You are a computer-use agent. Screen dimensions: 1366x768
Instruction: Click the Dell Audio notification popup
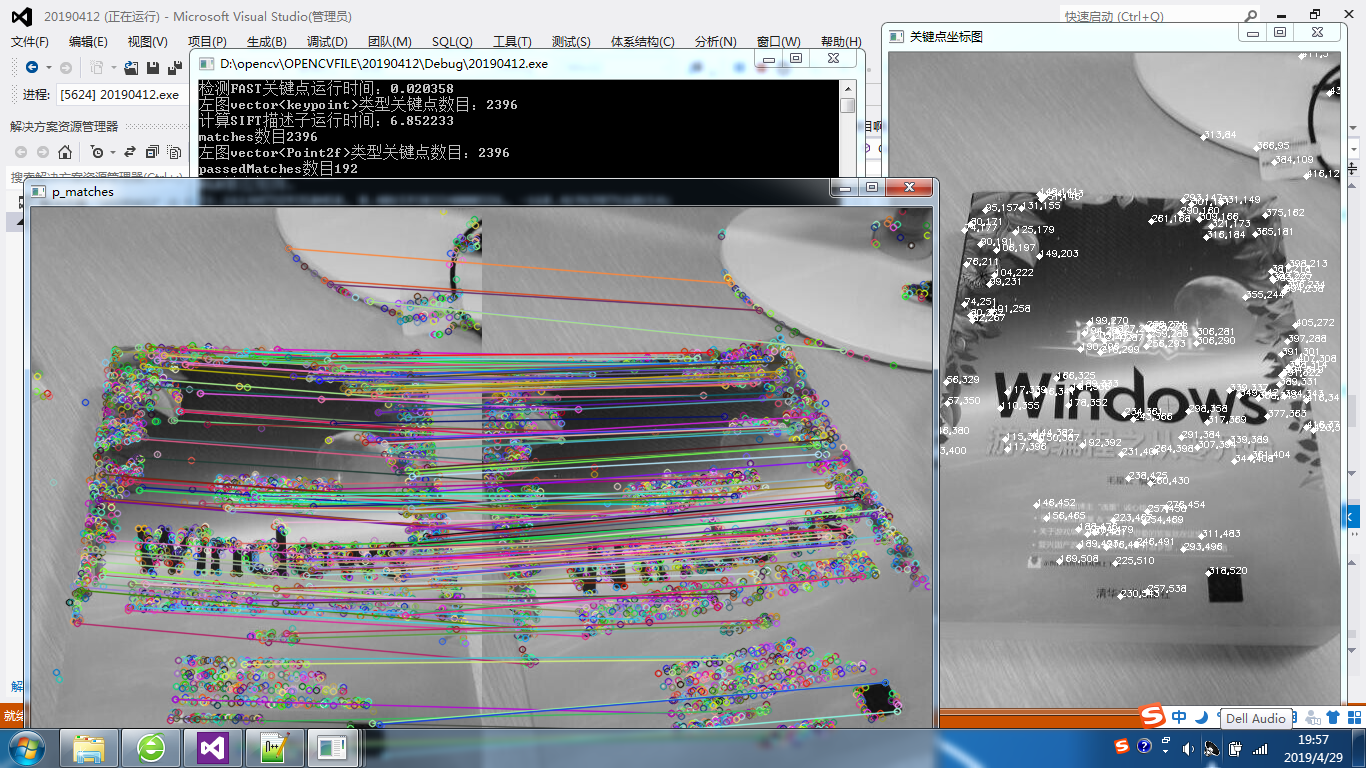tap(1256, 718)
